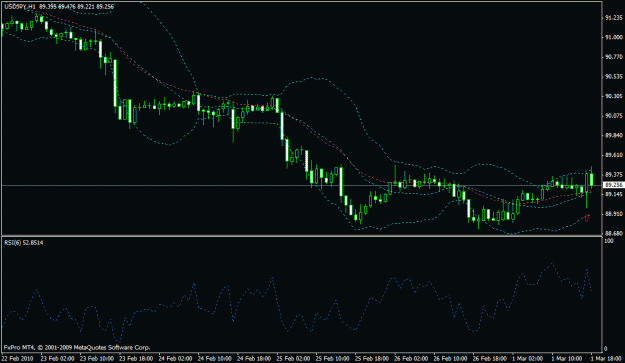The width and height of the screenshot is (625, 363).
Task: Click the 24 Feb 10:00 time label
Action: (x=214, y=358)
